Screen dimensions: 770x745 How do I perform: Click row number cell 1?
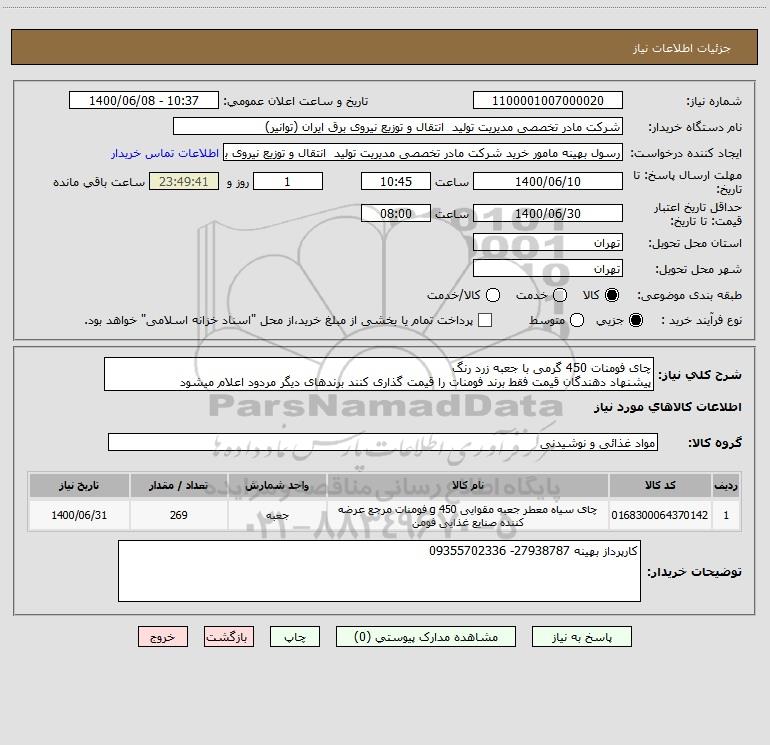(x=726, y=515)
